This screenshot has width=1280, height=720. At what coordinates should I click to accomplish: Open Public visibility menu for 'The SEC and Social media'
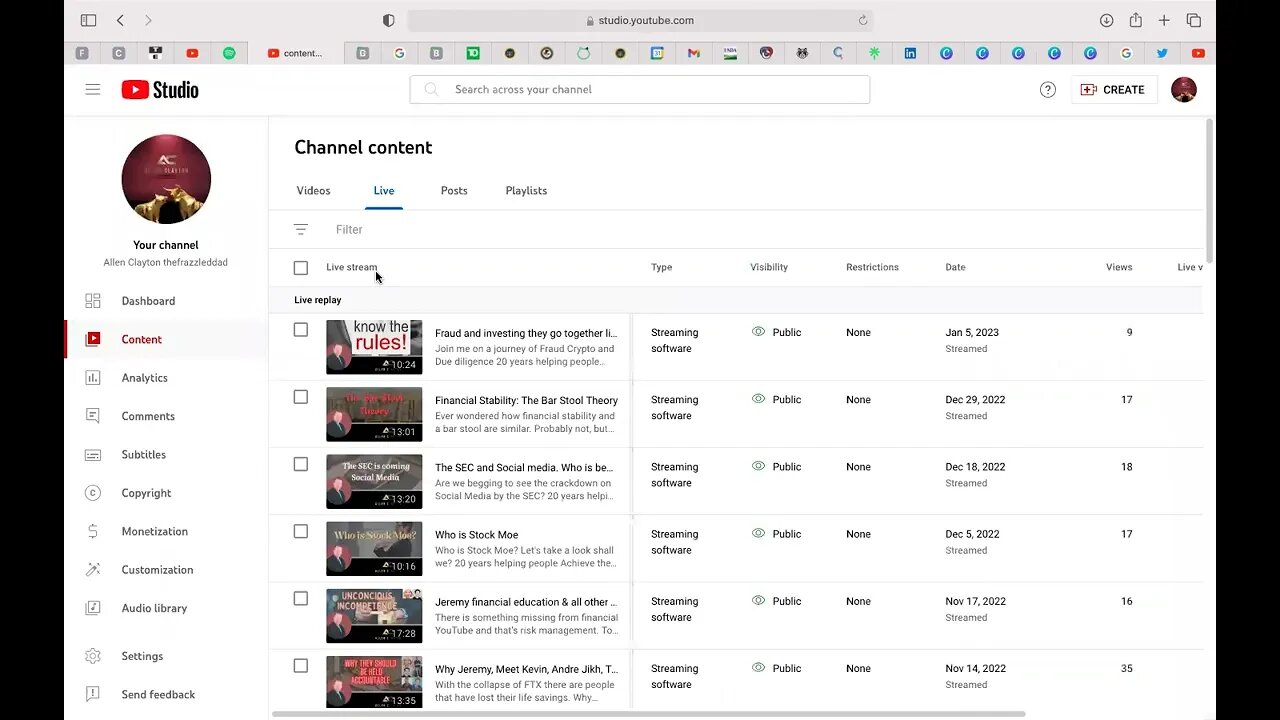777,466
